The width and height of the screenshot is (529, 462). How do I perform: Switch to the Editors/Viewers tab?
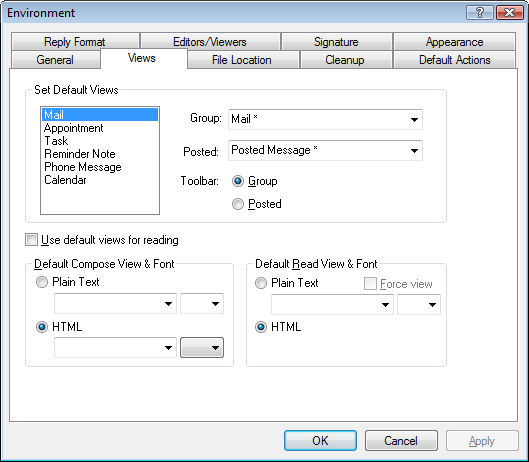coord(210,42)
